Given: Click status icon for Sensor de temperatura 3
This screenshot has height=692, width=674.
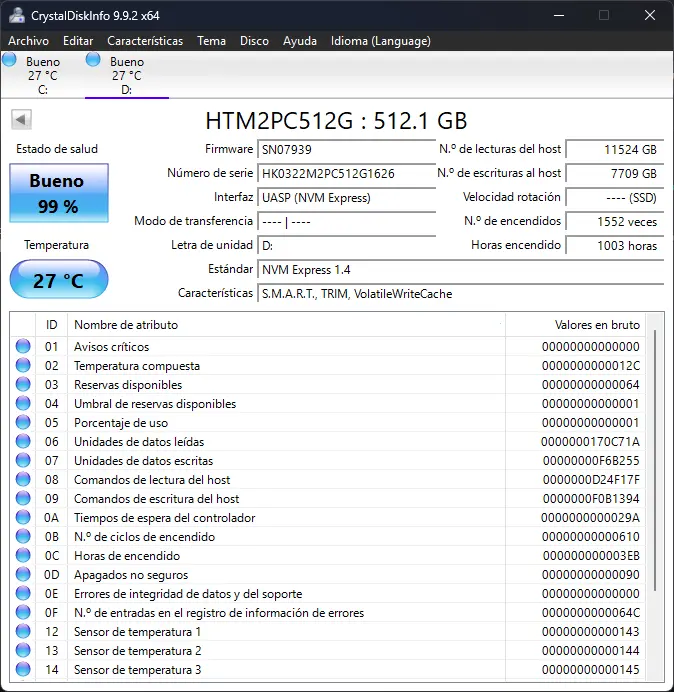Looking at the screenshot, I should 23,669.
